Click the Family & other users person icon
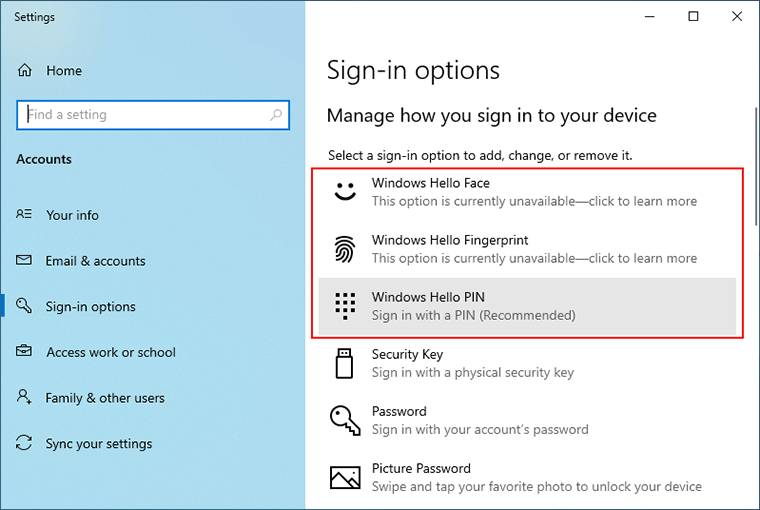This screenshot has height=510, width=760. tap(24, 397)
